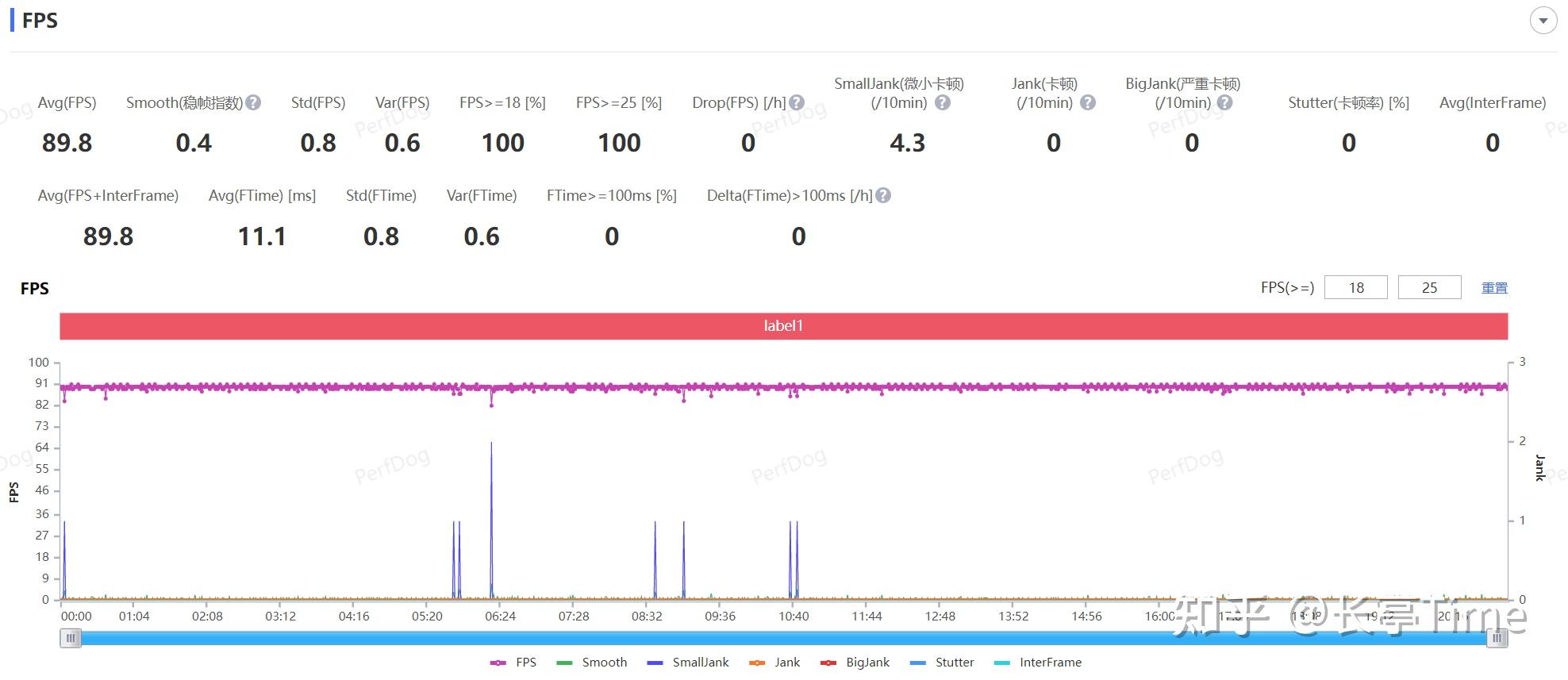Collapse the FPS panel with the dropdown arrow

coord(1543,21)
